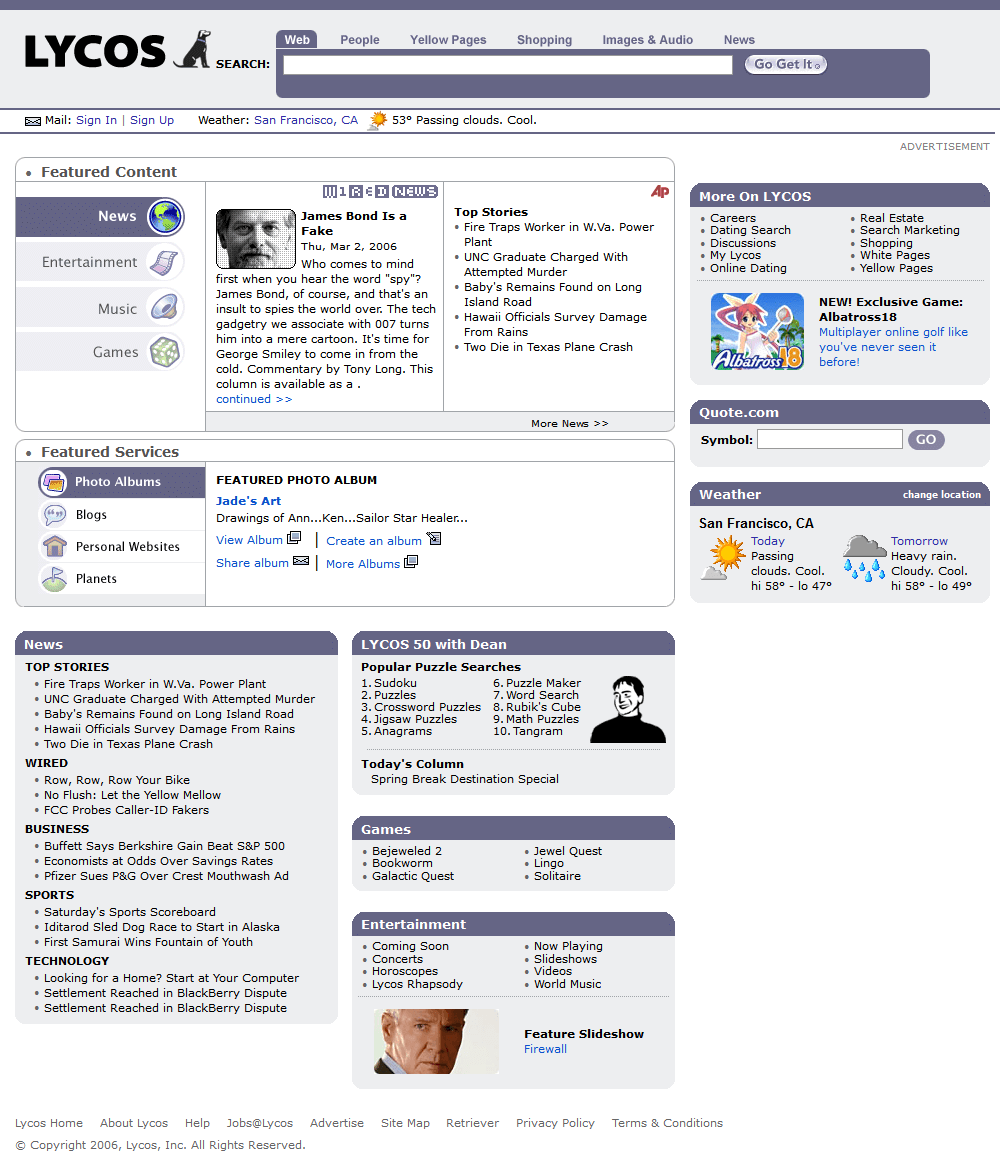Open the Bejeweled 2 game link

[x=407, y=851]
